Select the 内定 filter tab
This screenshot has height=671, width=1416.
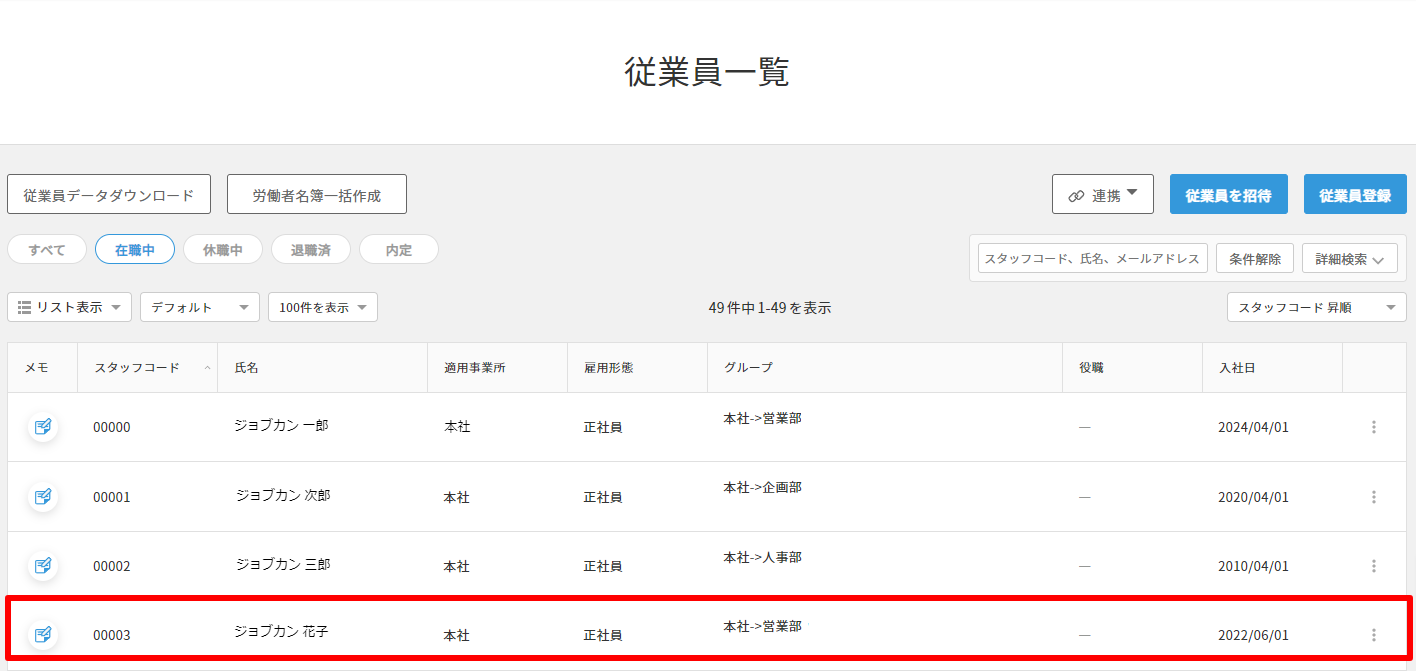click(398, 250)
